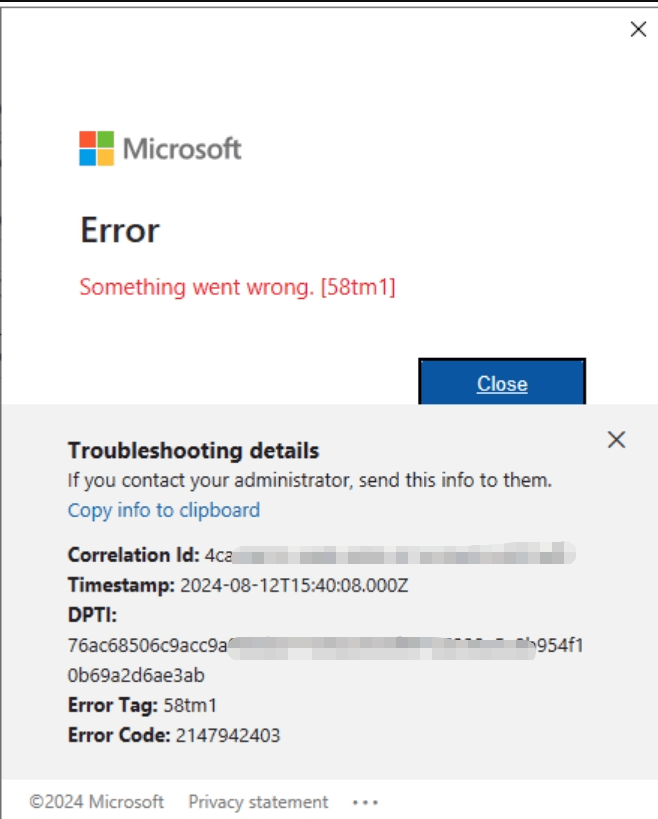Click the Timestamp value in troubleshooting details
This screenshot has width=658, height=819.
point(300,581)
